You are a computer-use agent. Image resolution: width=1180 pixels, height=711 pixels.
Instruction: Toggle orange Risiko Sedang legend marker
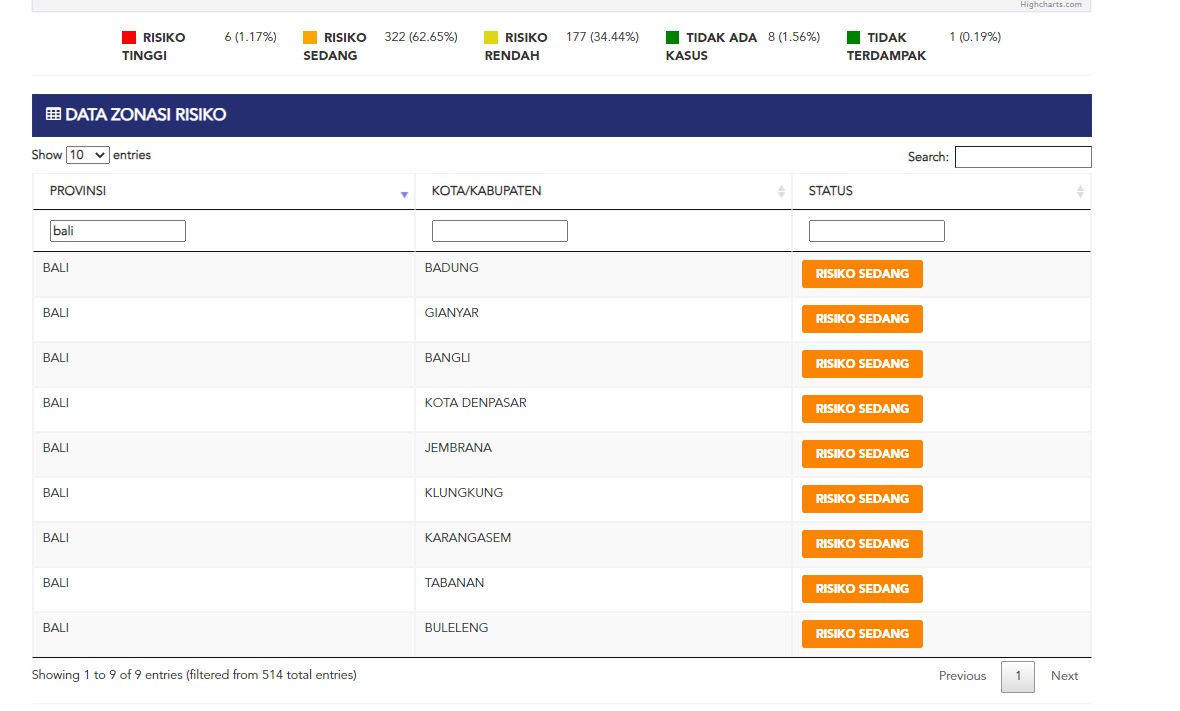click(x=310, y=38)
